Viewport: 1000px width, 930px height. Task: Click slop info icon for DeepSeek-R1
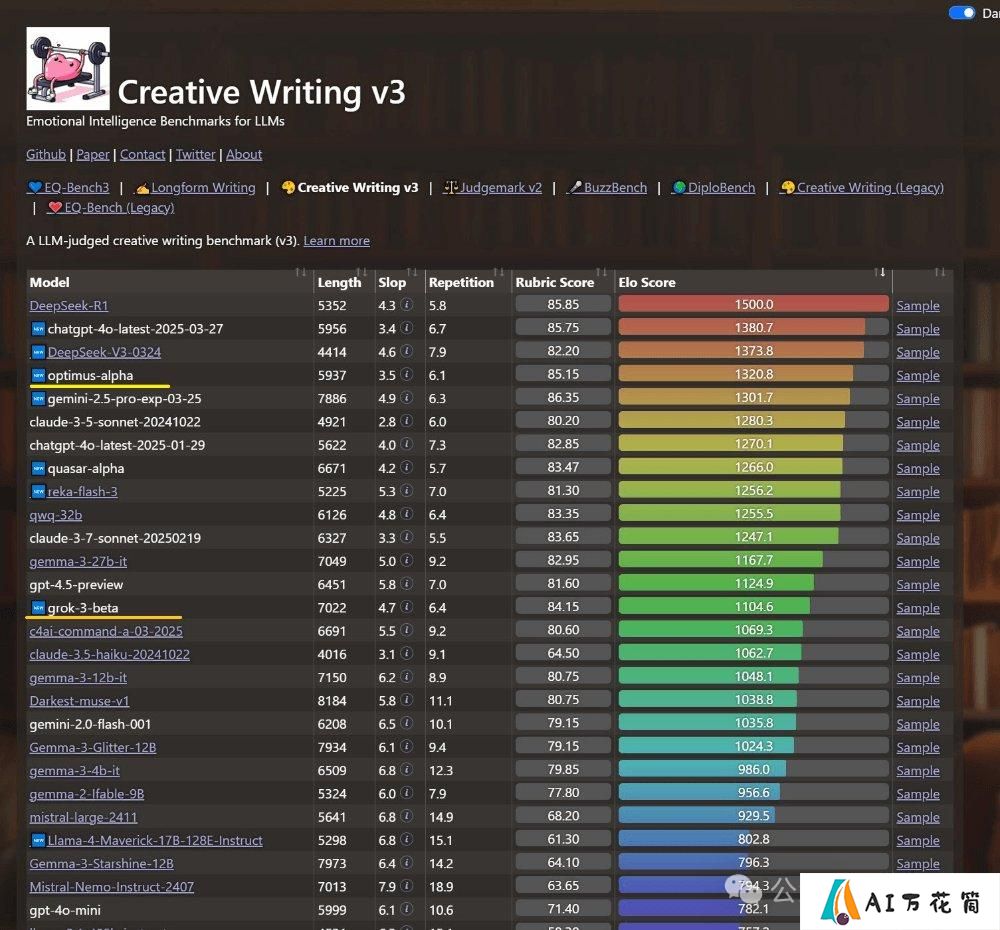pyautogui.click(x=407, y=305)
